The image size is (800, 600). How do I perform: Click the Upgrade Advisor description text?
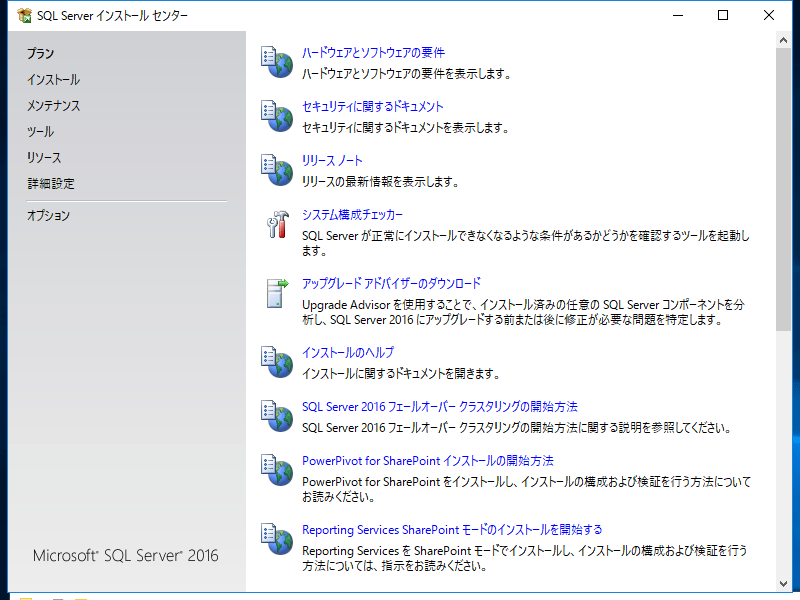click(523, 312)
